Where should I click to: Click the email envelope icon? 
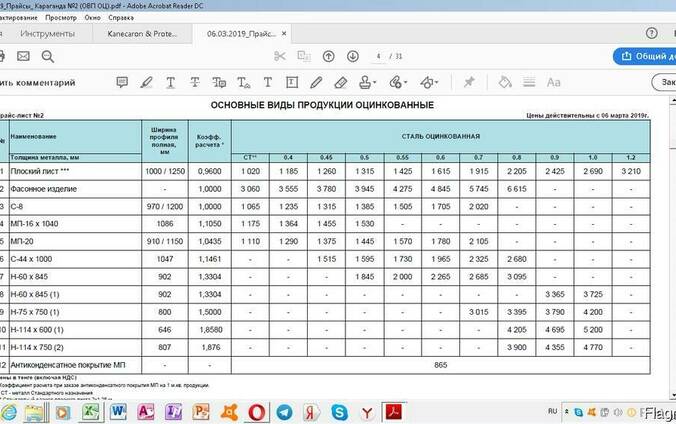23,56
